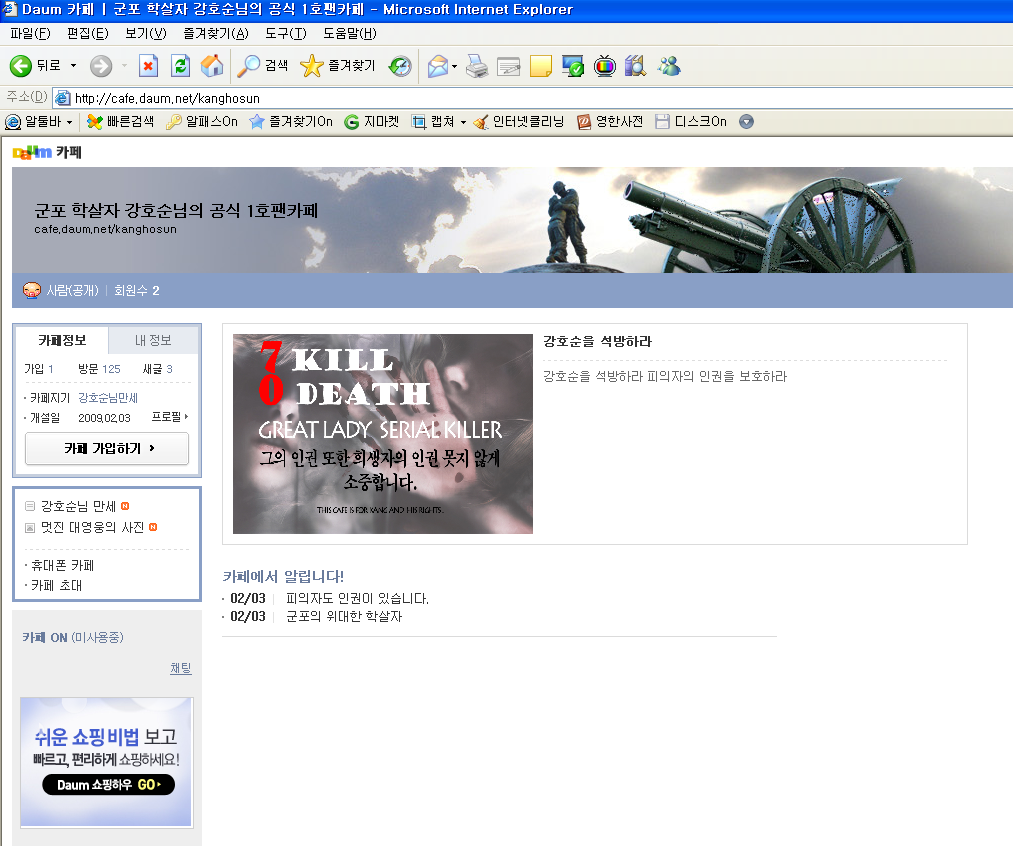Click the 영한사전 dictionary icon
This screenshot has height=846, width=1013.
(584, 122)
